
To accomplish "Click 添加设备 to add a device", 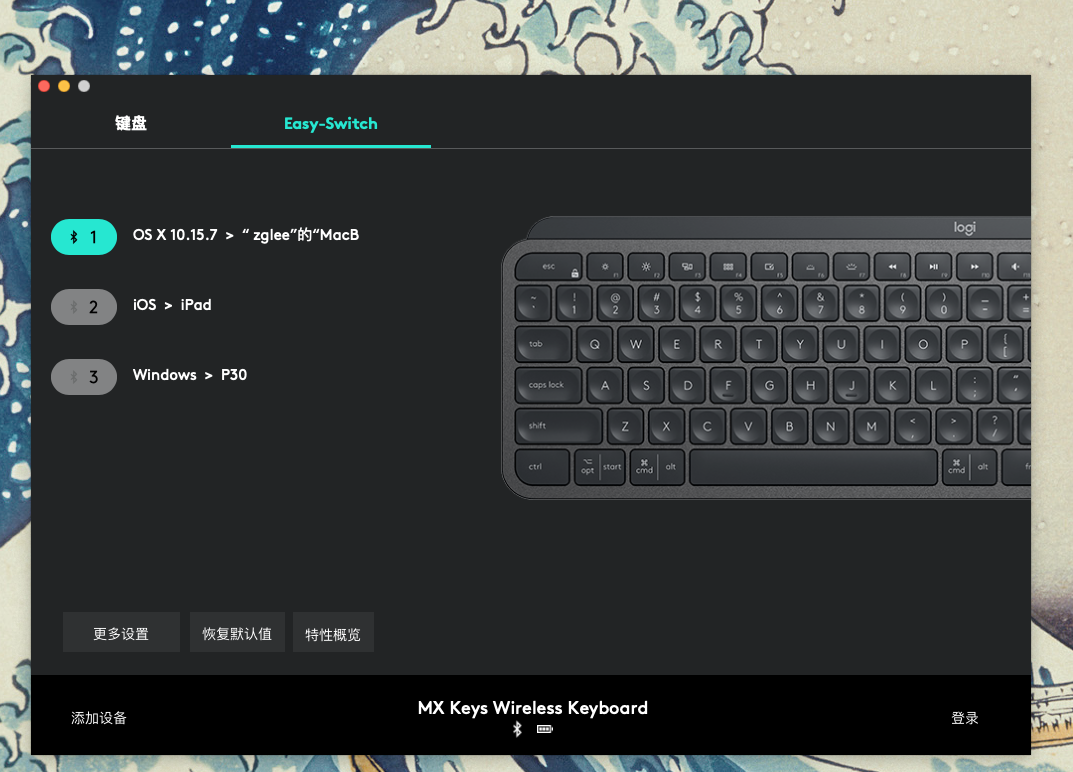I will tap(99, 718).
